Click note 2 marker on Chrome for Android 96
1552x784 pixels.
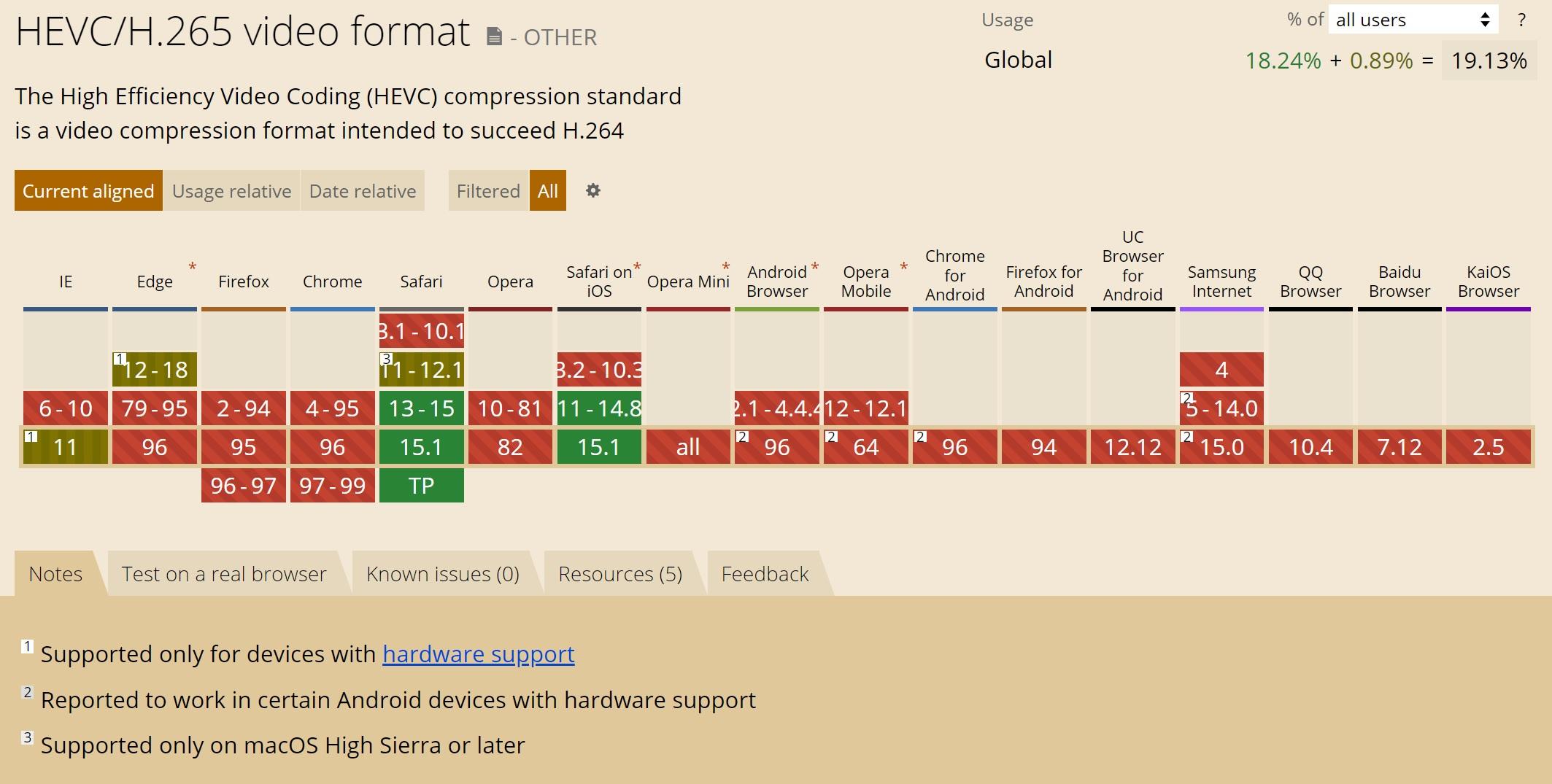[921, 436]
